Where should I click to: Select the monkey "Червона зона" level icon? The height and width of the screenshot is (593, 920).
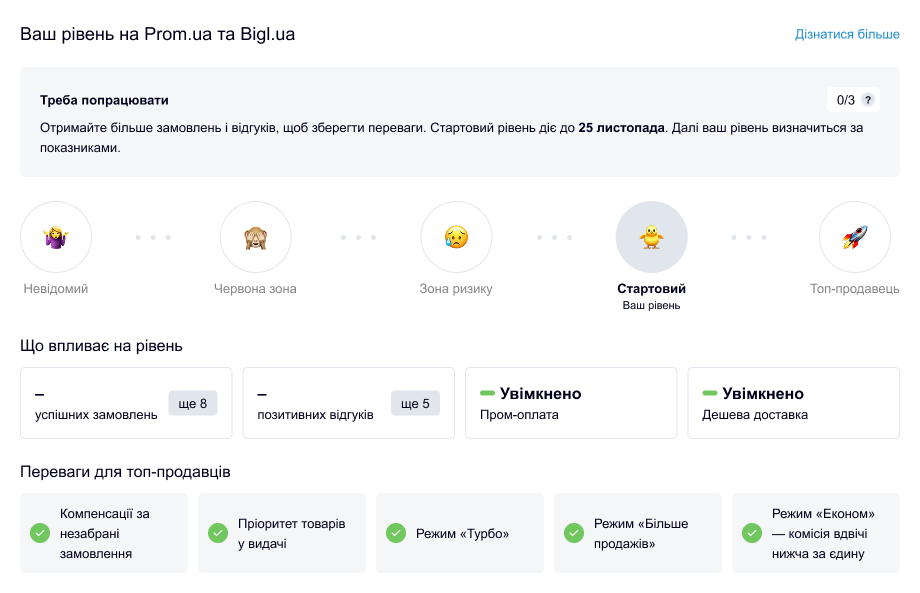(x=255, y=237)
